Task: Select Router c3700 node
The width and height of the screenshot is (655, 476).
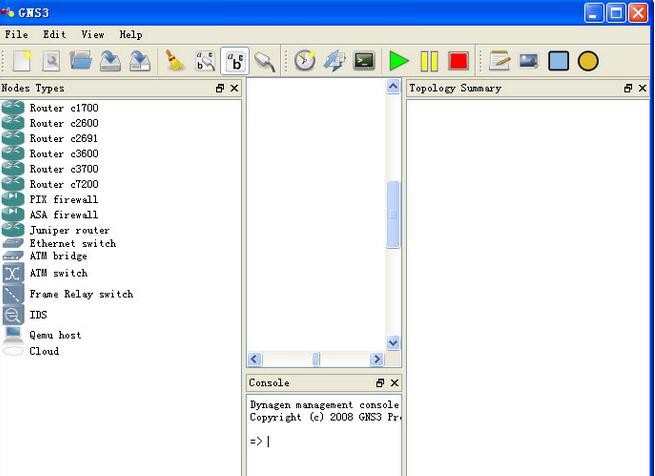Action: 64,169
